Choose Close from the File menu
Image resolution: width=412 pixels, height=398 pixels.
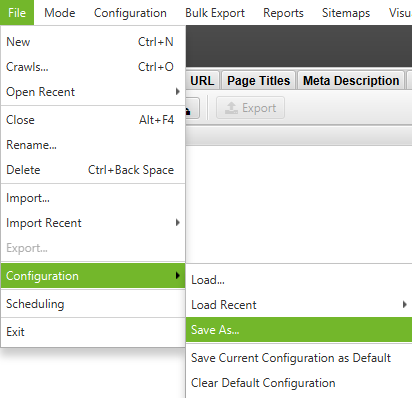93,120
